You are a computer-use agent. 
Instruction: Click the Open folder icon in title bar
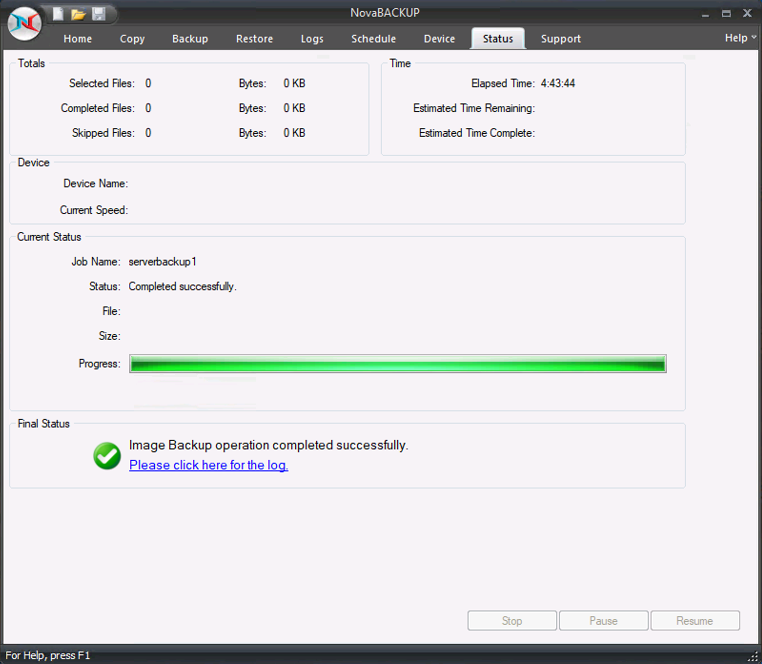pos(78,14)
